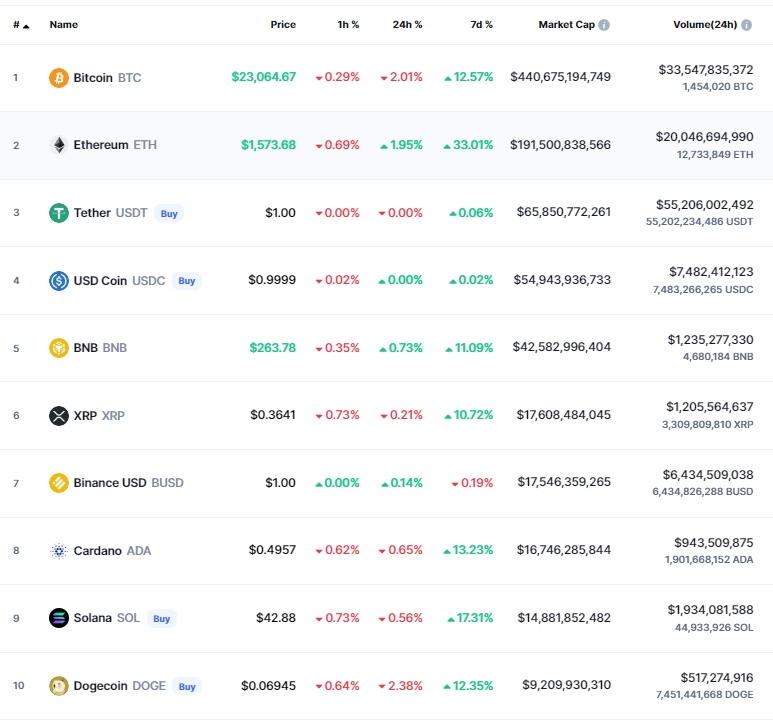This screenshot has width=773, height=724.
Task: Click the Solana coin logo icon
Action: point(59,618)
